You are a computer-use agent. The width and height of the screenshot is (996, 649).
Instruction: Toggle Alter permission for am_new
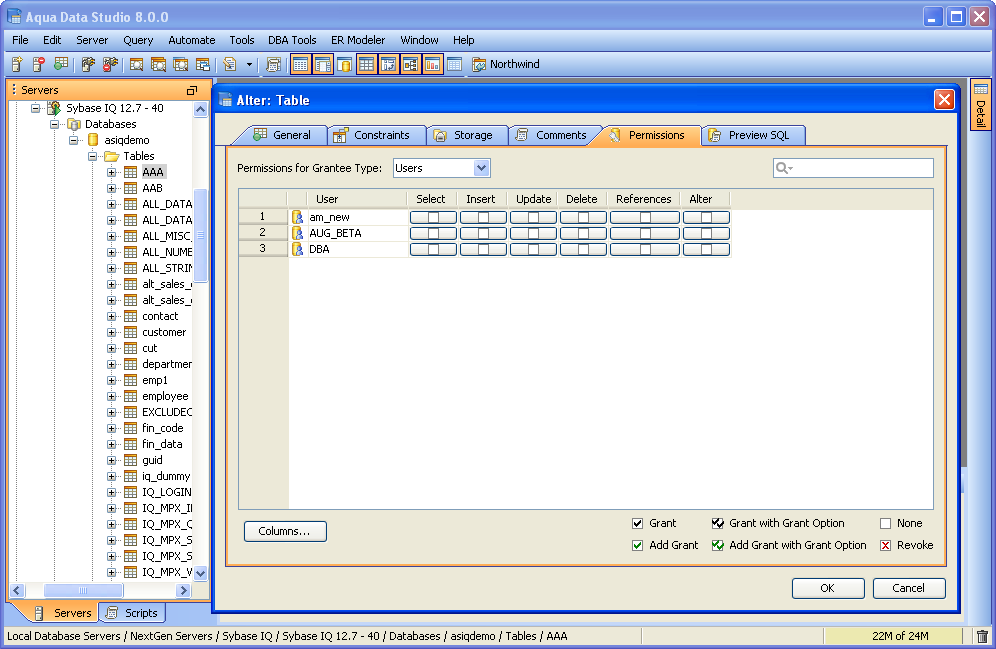(706, 217)
